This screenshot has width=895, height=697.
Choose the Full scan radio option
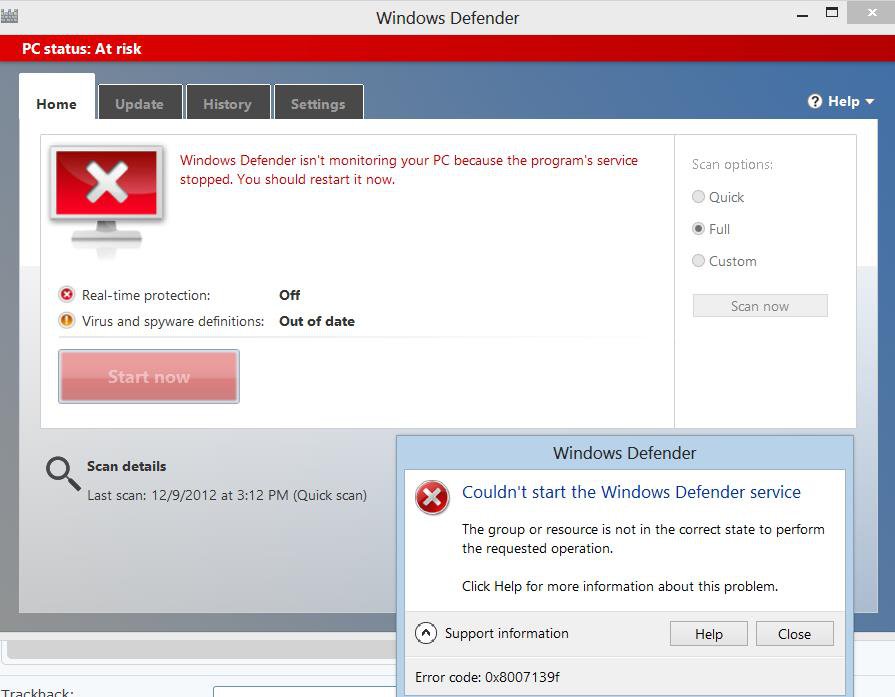tap(699, 229)
